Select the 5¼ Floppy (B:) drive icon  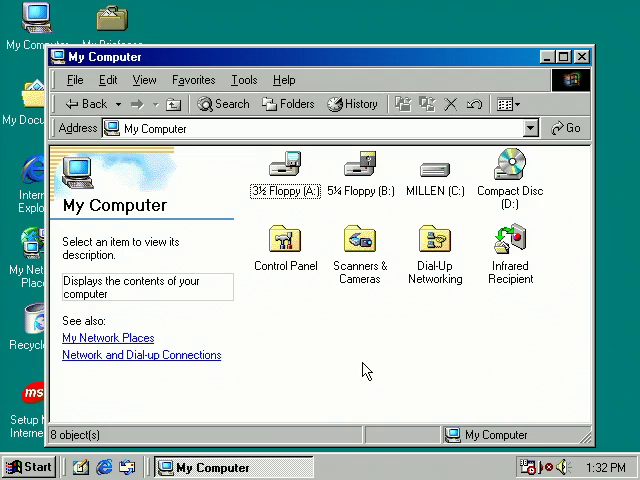point(360,164)
